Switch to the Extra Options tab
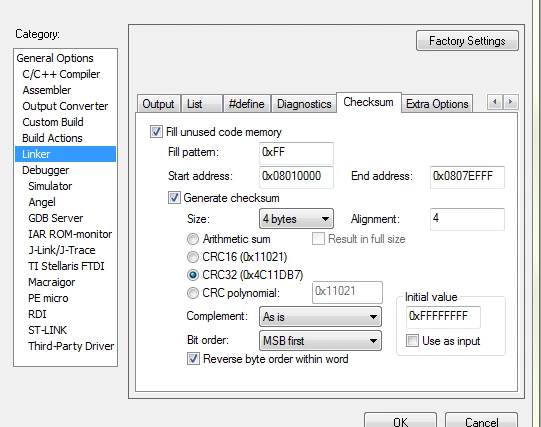Screen dimensions: 541x427 437,104
